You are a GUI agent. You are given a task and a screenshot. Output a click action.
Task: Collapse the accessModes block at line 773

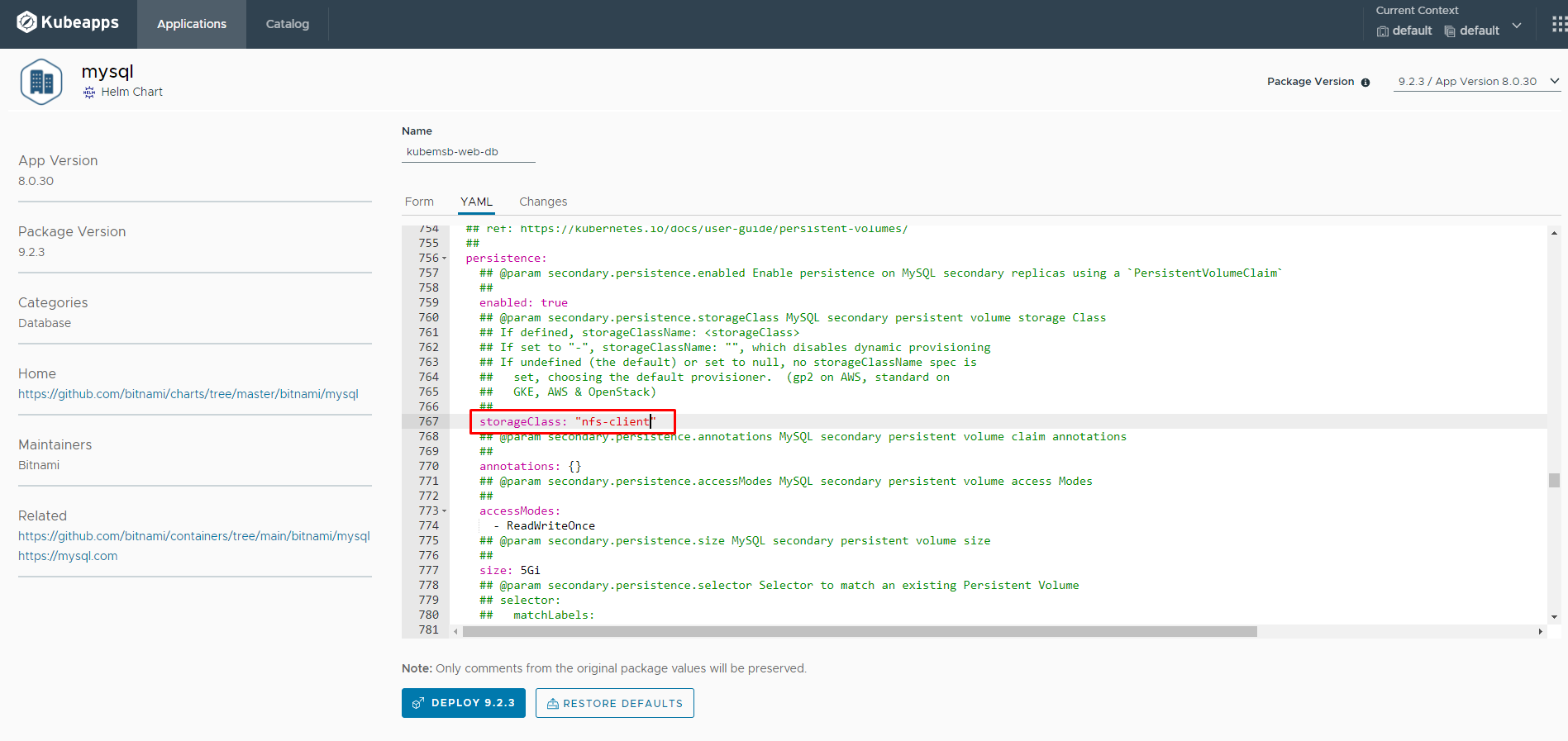click(445, 511)
